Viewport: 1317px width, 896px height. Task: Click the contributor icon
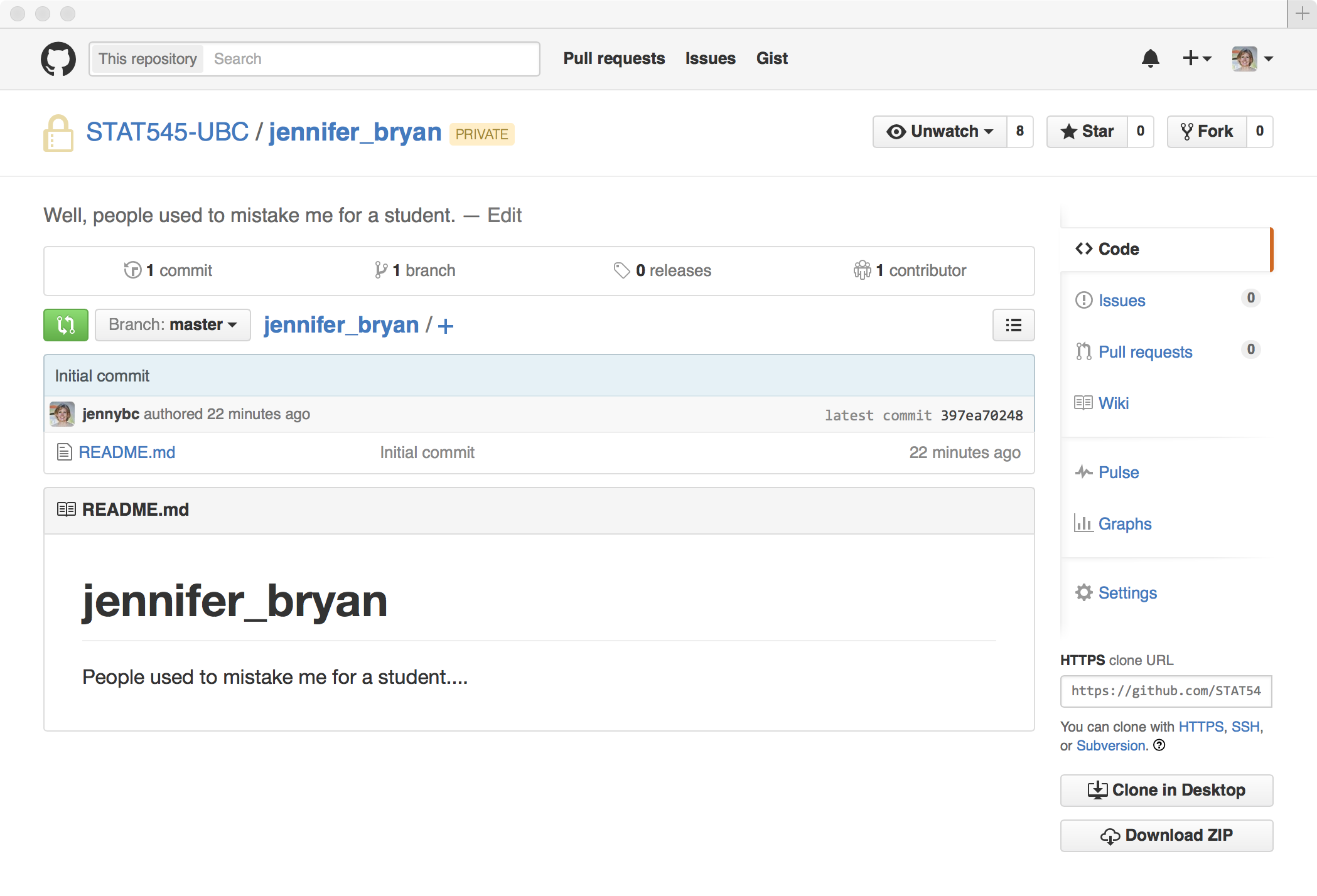(863, 270)
